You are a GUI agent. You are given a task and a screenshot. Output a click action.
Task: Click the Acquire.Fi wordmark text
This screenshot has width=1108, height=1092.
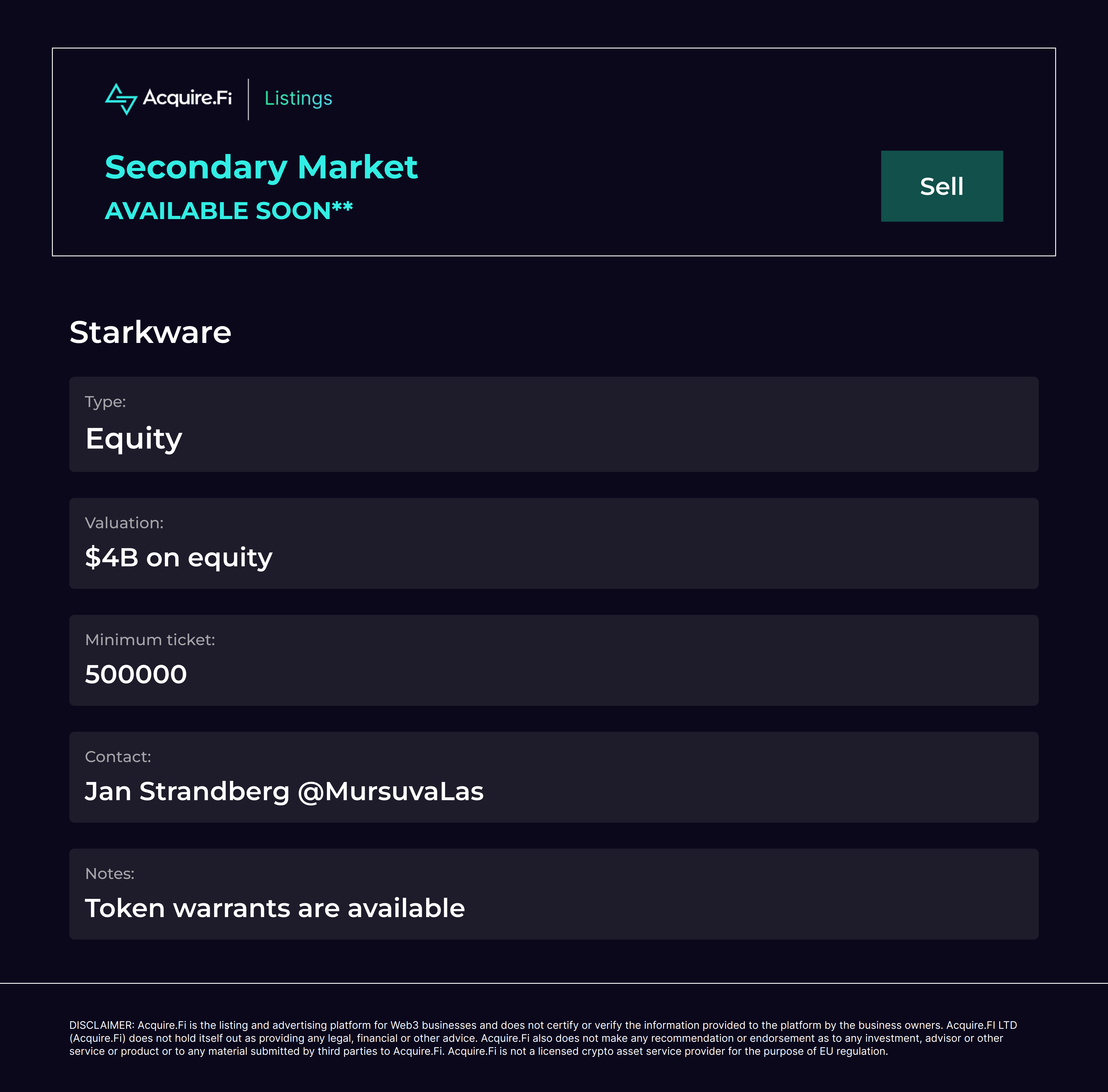(188, 98)
